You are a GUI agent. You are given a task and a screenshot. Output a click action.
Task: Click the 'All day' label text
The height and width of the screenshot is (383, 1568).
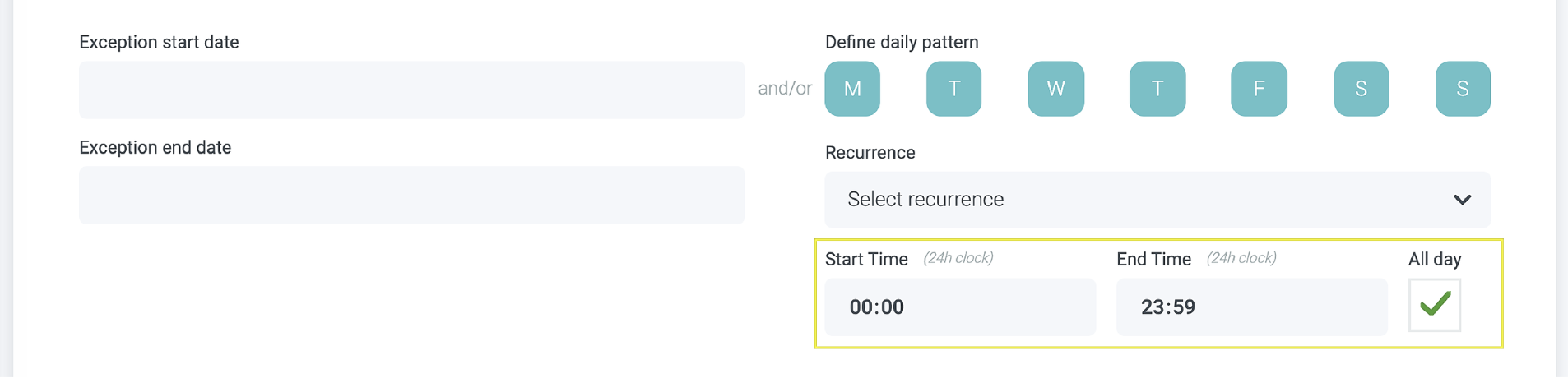[1434, 260]
